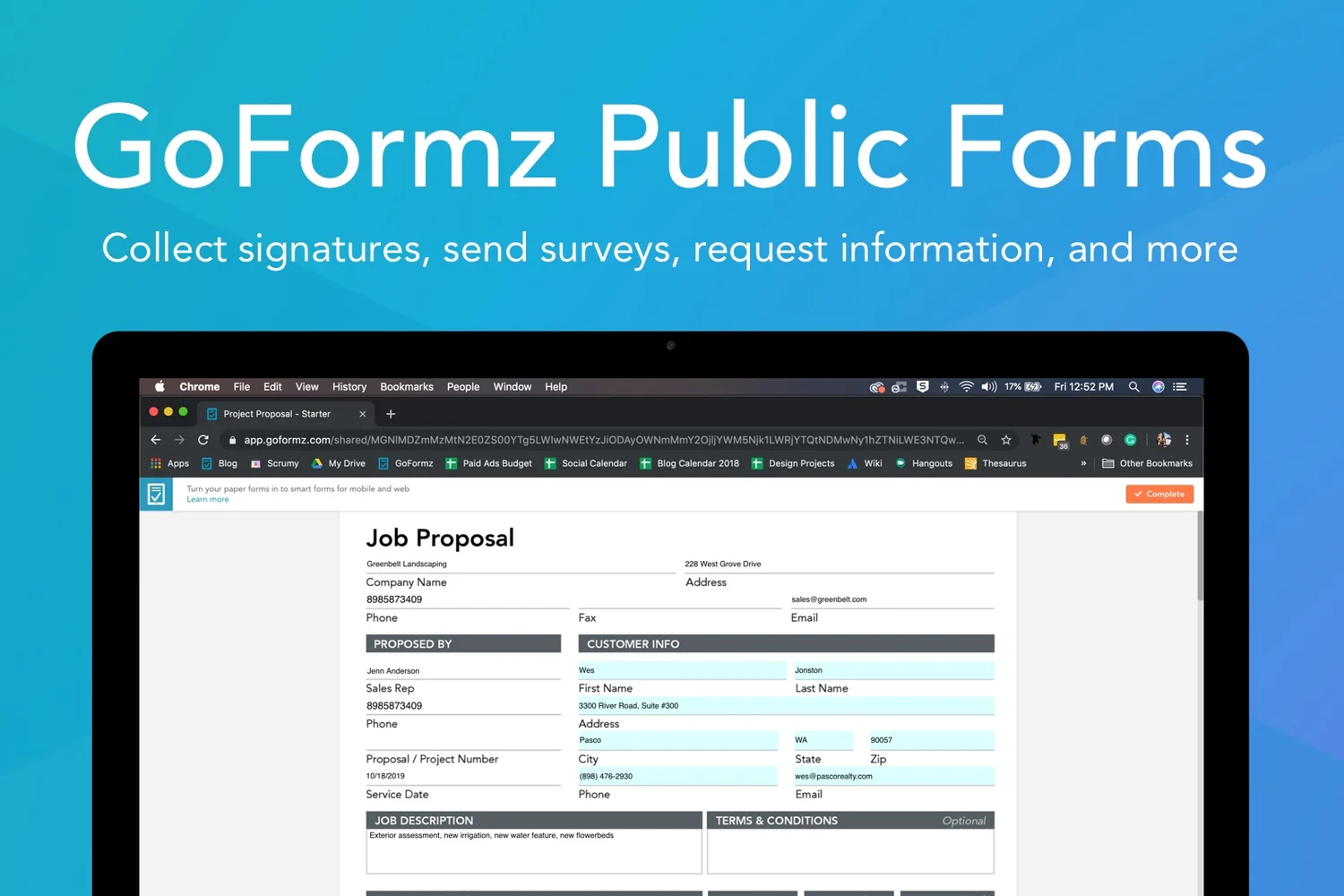Click the green Grammarly extension icon

click(x=1131, y=440)
